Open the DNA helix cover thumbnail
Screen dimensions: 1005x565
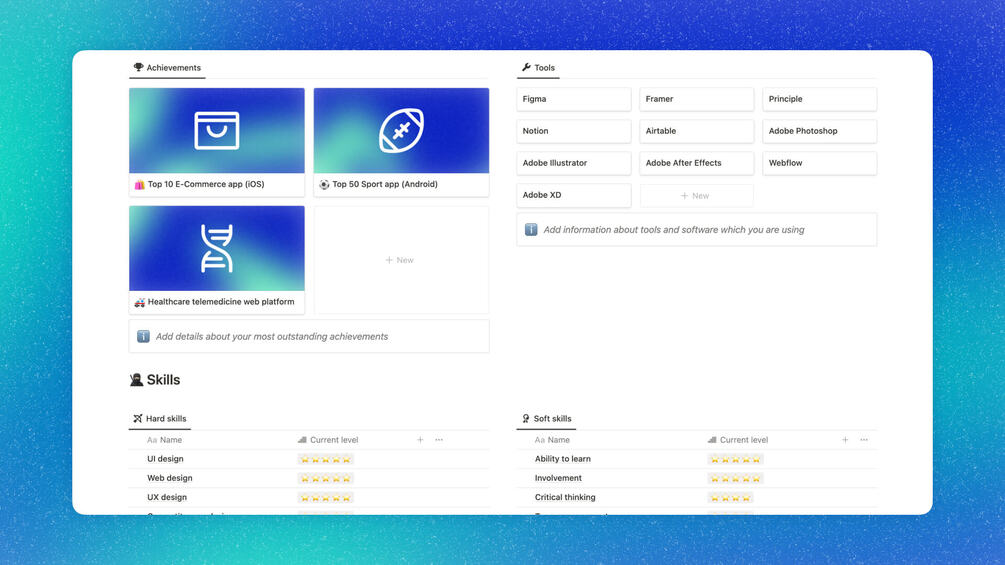pyautogui.click(x=217, y=249)
